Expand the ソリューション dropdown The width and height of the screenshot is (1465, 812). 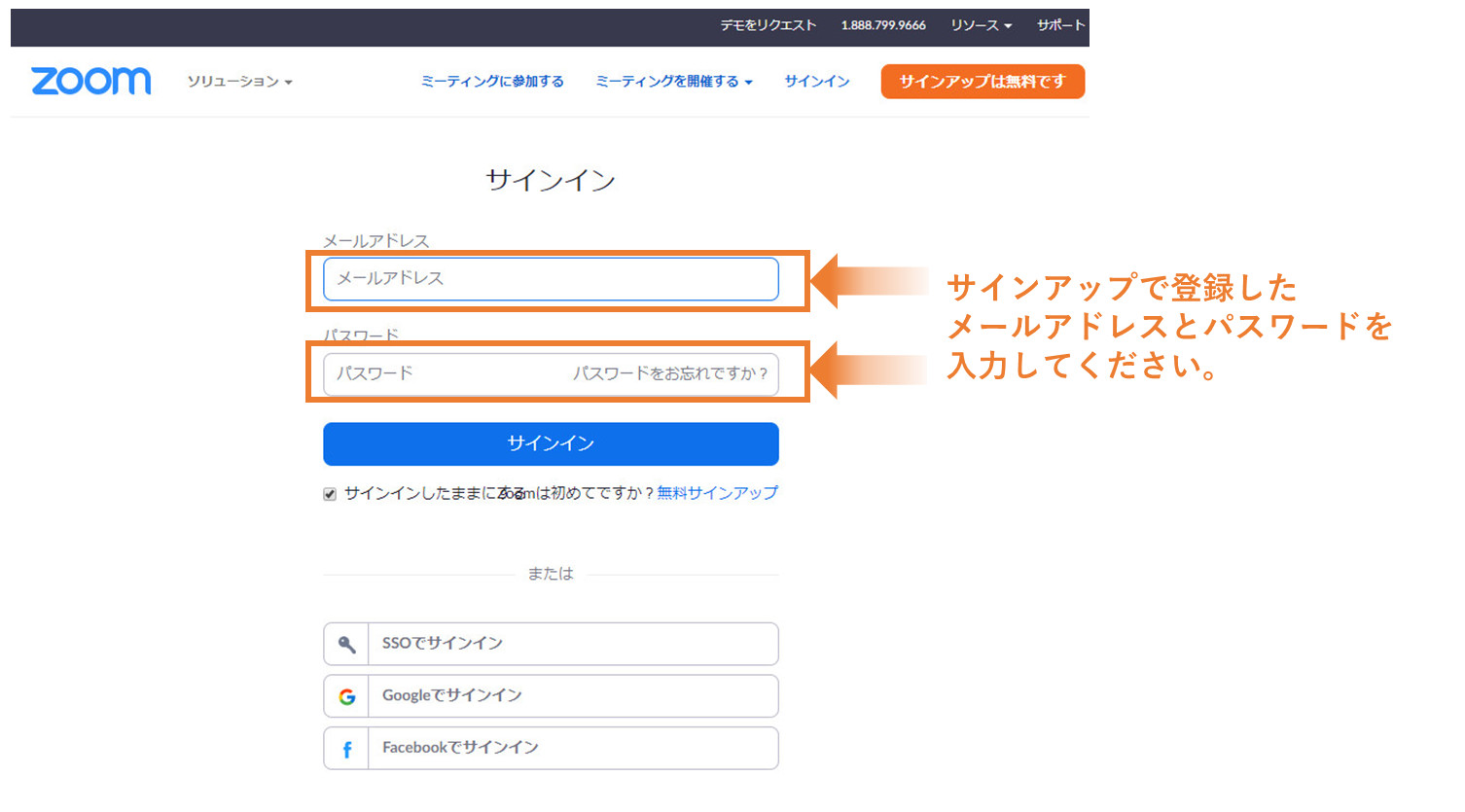(x=239, y=82)
